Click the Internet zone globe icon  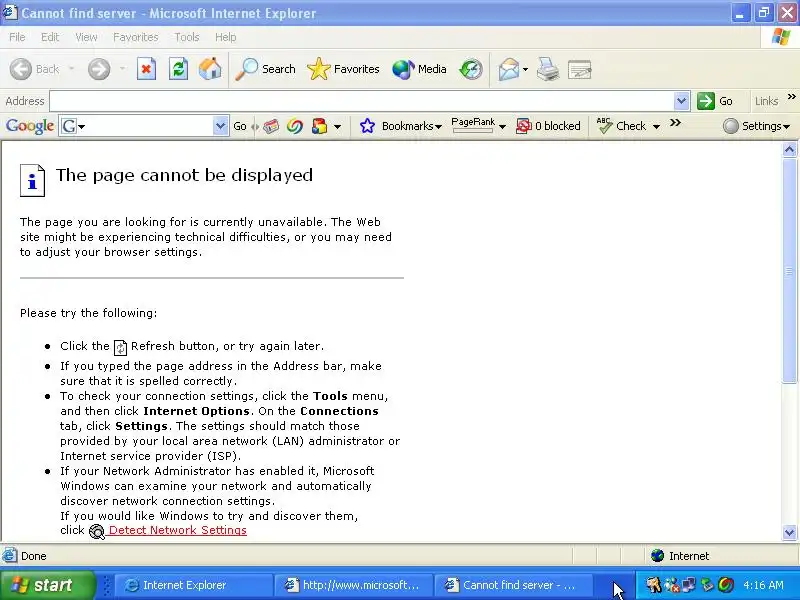658,556
